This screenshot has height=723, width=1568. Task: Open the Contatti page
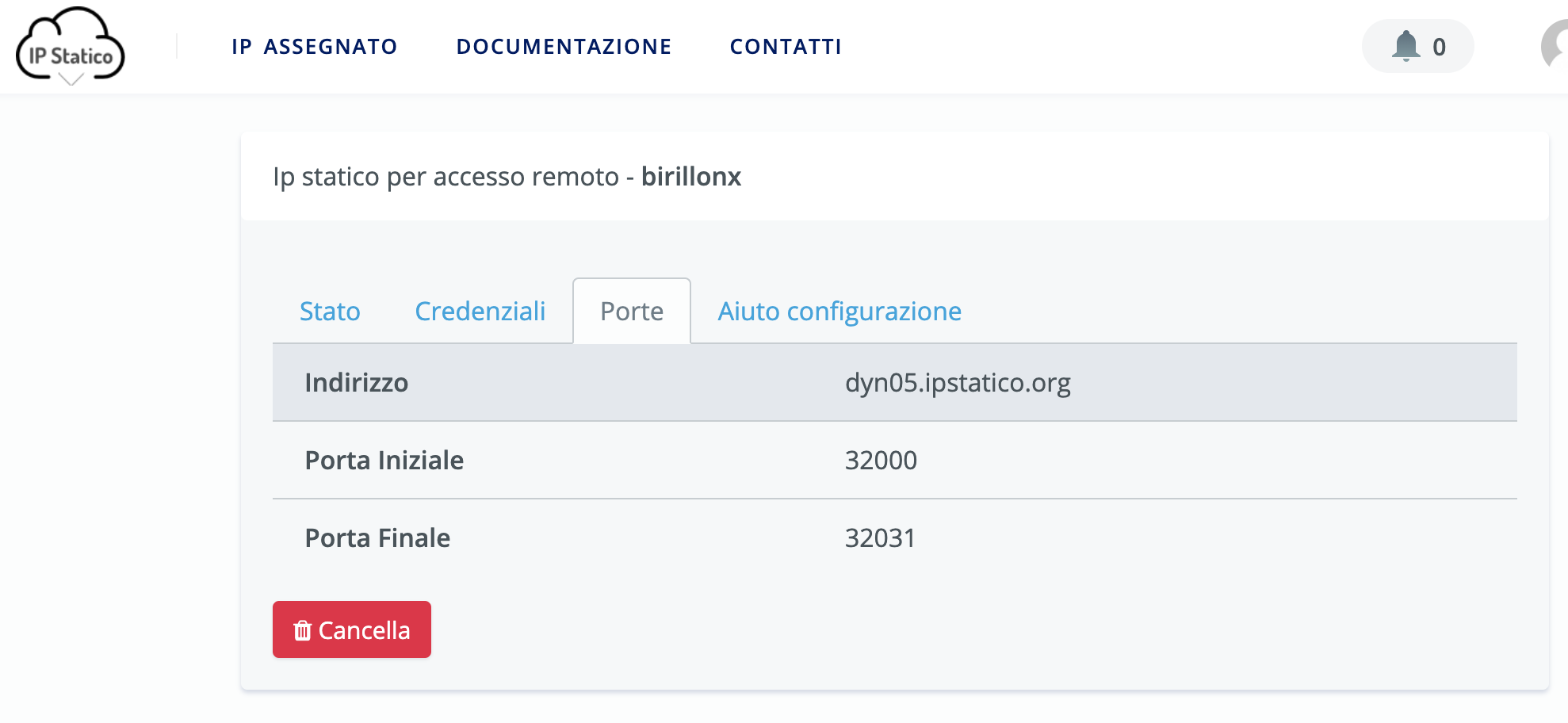[x=786, y=47]
